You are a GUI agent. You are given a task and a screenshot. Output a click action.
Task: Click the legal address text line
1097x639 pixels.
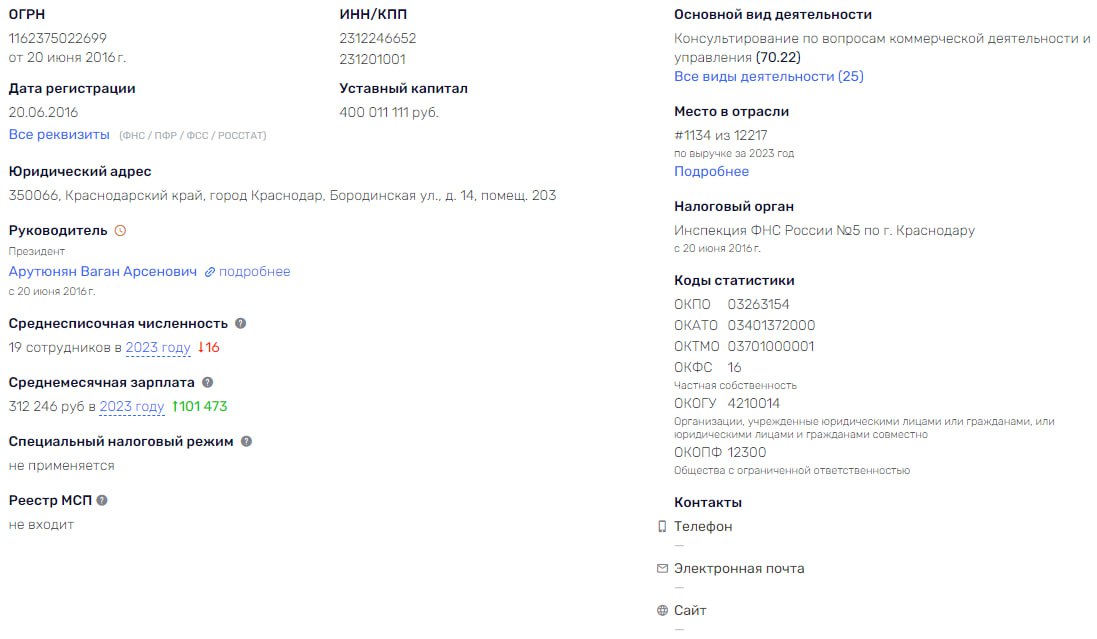click(x=283, y=195)
